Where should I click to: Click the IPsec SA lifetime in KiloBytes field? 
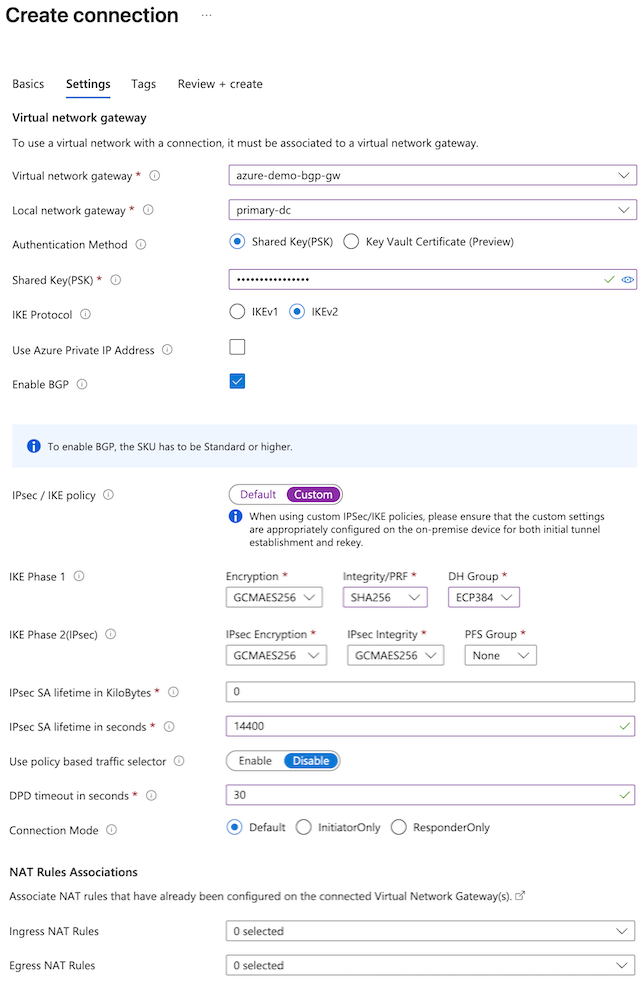(x=430, y=691)
